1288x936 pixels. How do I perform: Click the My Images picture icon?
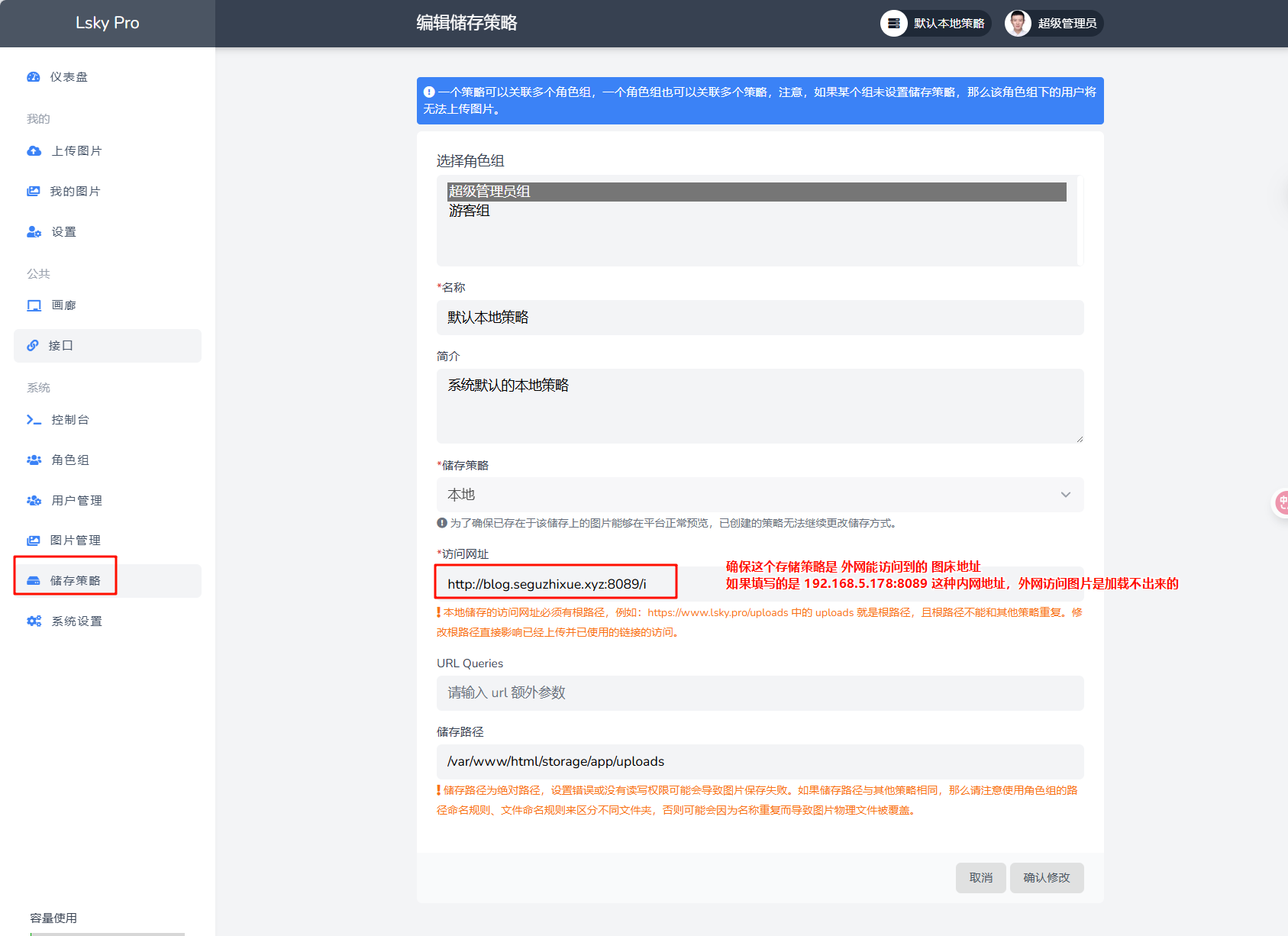(x=34, y=192)
